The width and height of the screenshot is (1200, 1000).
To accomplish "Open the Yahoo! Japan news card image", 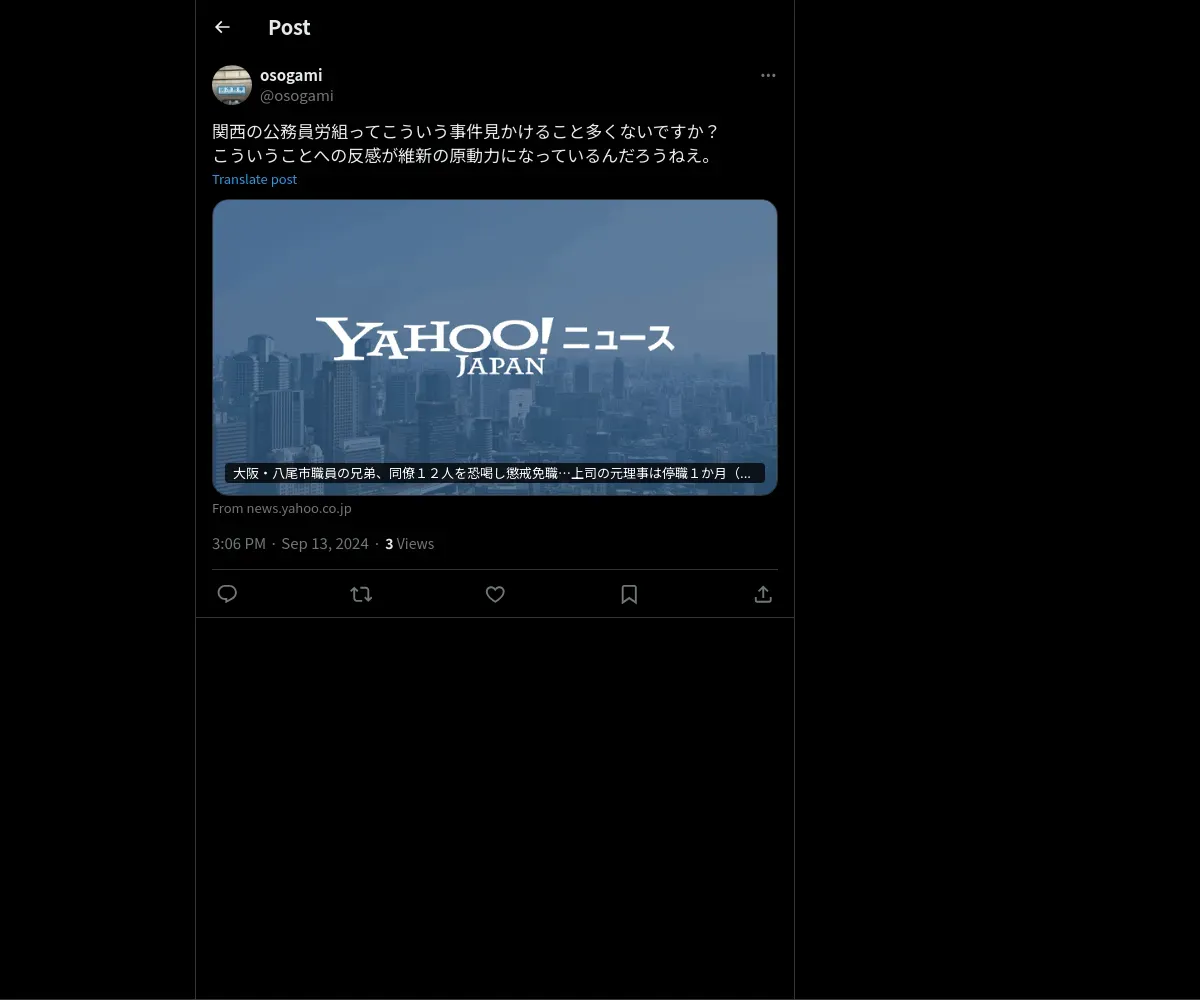I will click(x=495, y=347).
